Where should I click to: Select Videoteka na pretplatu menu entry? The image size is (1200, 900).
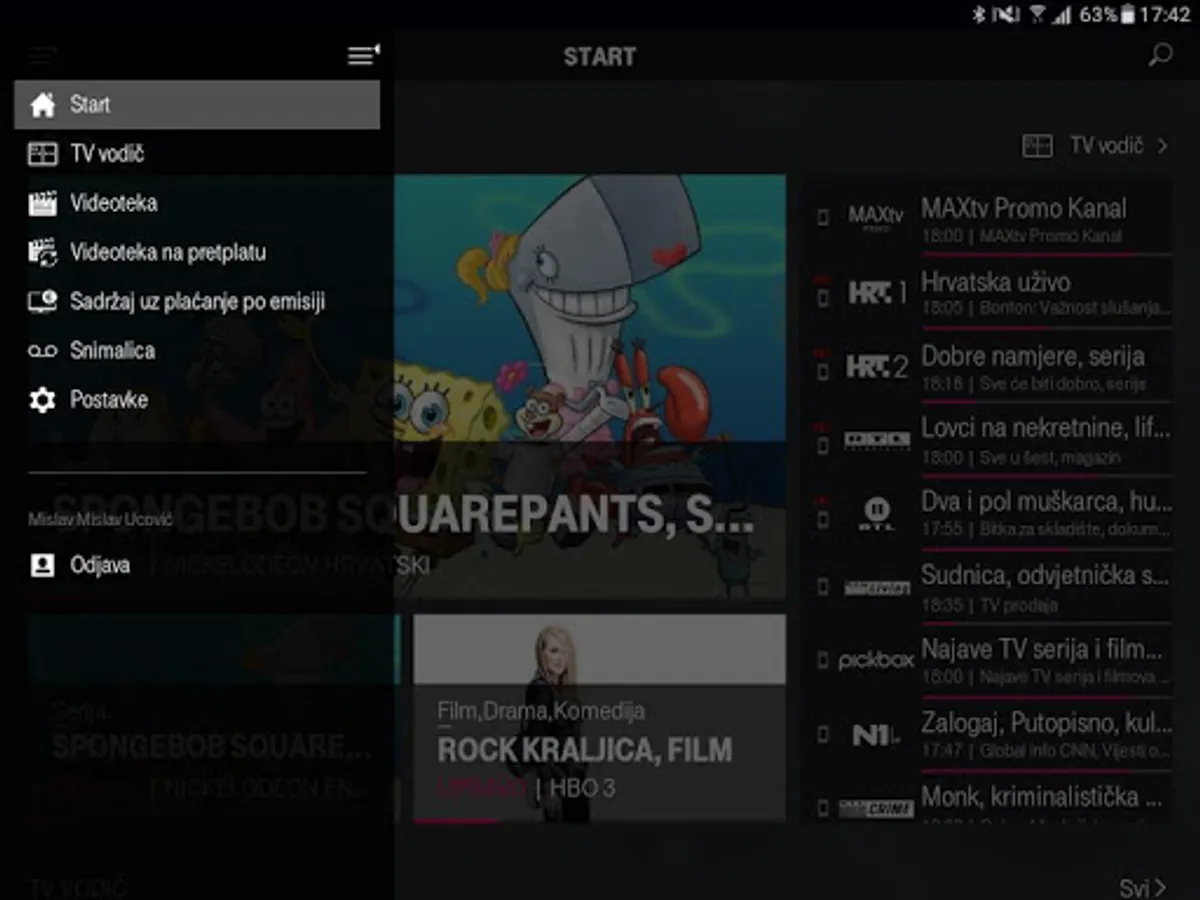[197, 252]
